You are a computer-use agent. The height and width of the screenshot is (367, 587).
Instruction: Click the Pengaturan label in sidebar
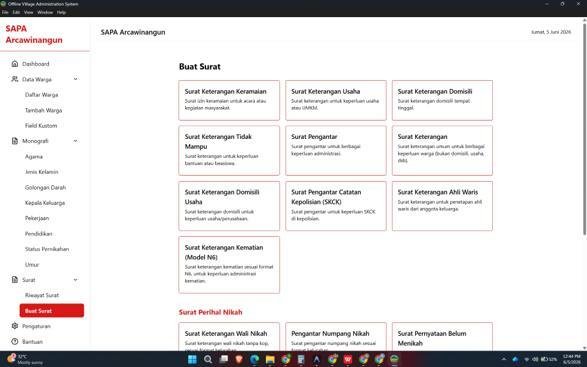[36, 326]
